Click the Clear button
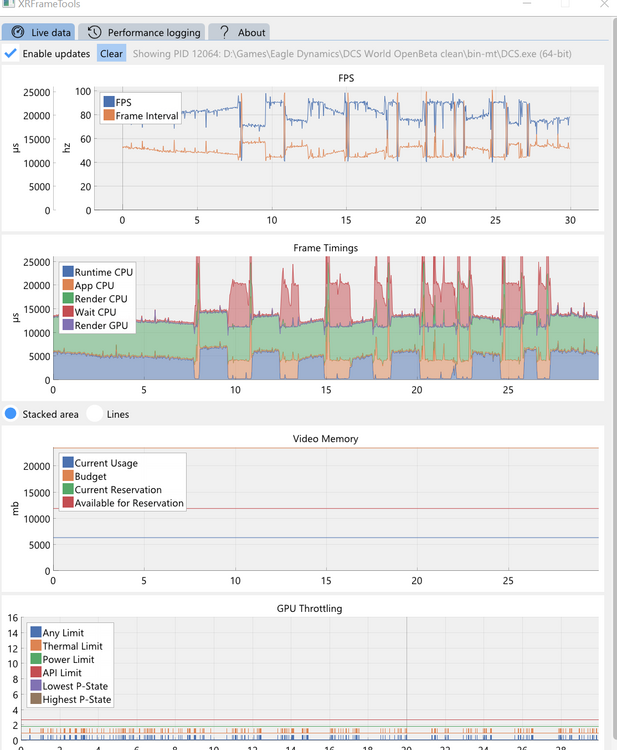The width and height of the screenshot is (617, 750). (111, 54)
